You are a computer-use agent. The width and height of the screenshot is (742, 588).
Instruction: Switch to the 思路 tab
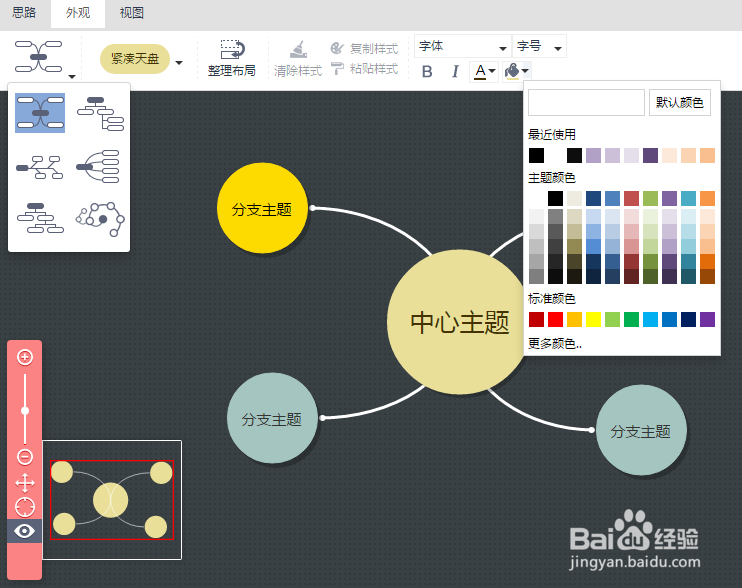point(24,13)
